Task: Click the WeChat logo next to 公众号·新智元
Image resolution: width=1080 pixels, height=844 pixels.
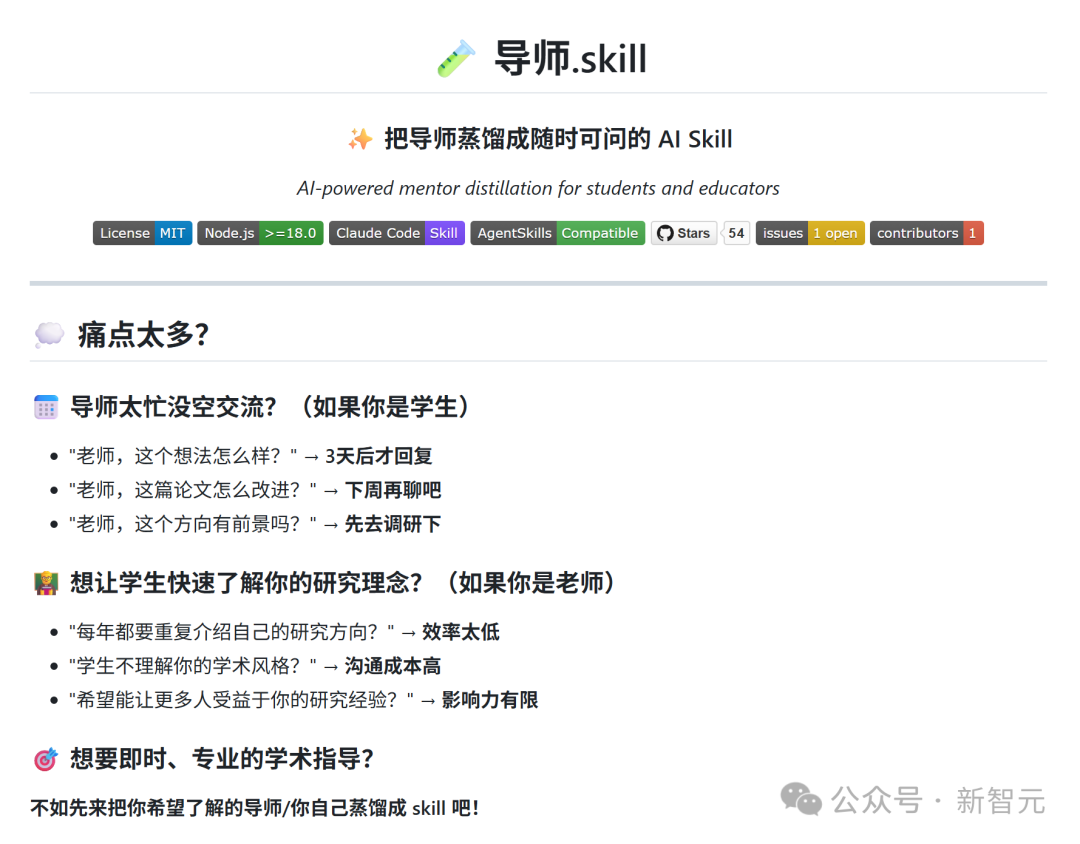Action: pos(801,800)
